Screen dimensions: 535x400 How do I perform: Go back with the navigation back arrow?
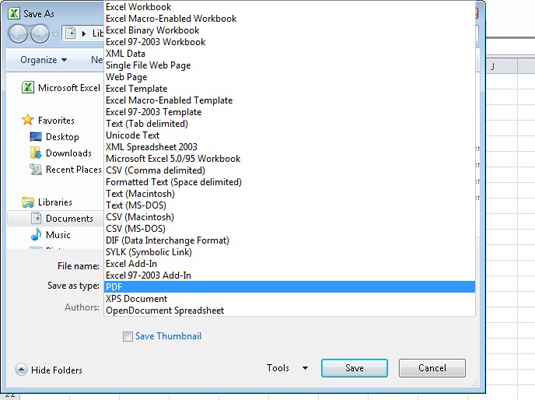pyautogui.click(x=18, y=34)
